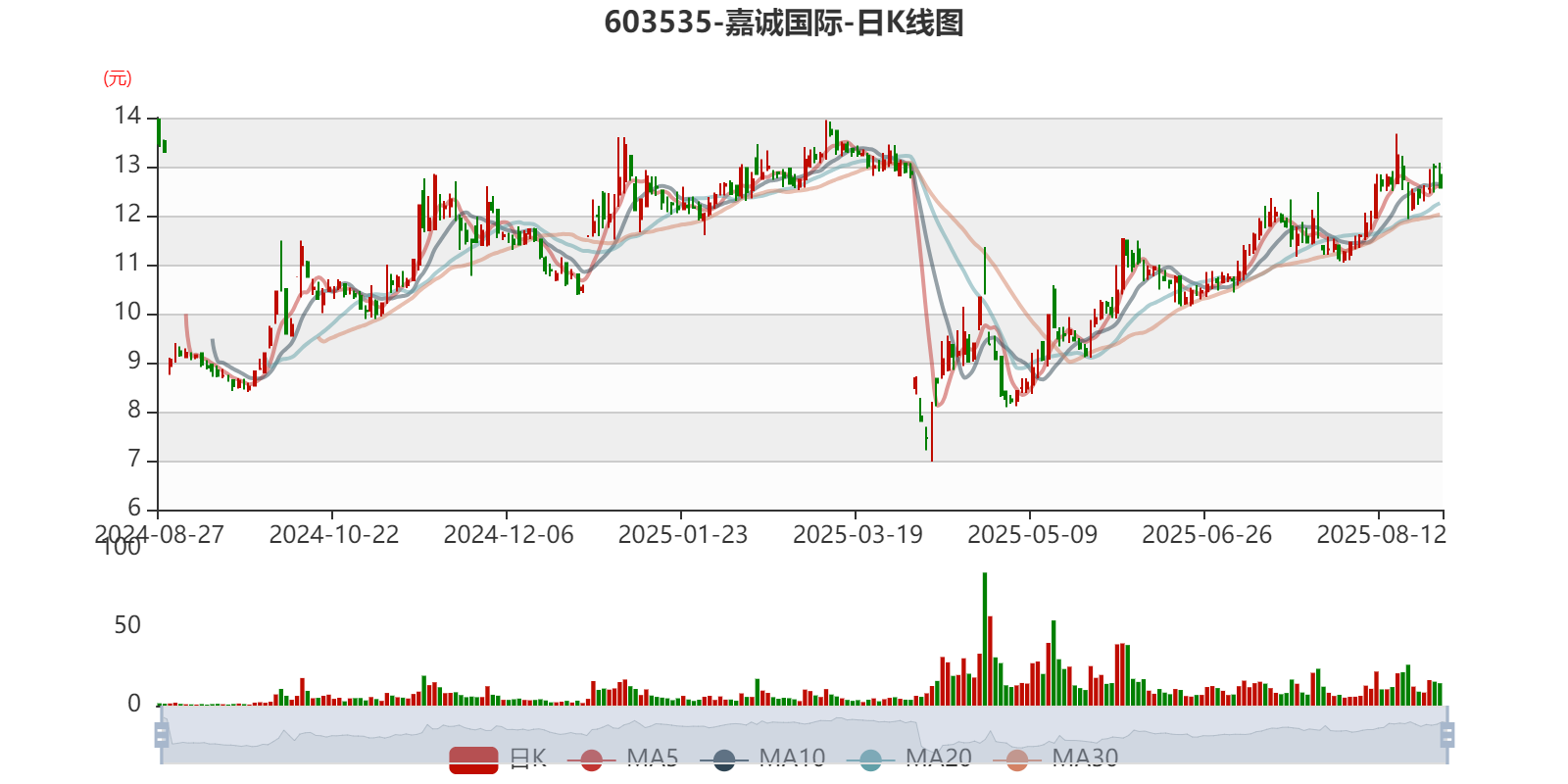Click the 2024-10-22 date axis label
Image resolution: width=1568 pixels, height=784 pixels.
(333, 535)
